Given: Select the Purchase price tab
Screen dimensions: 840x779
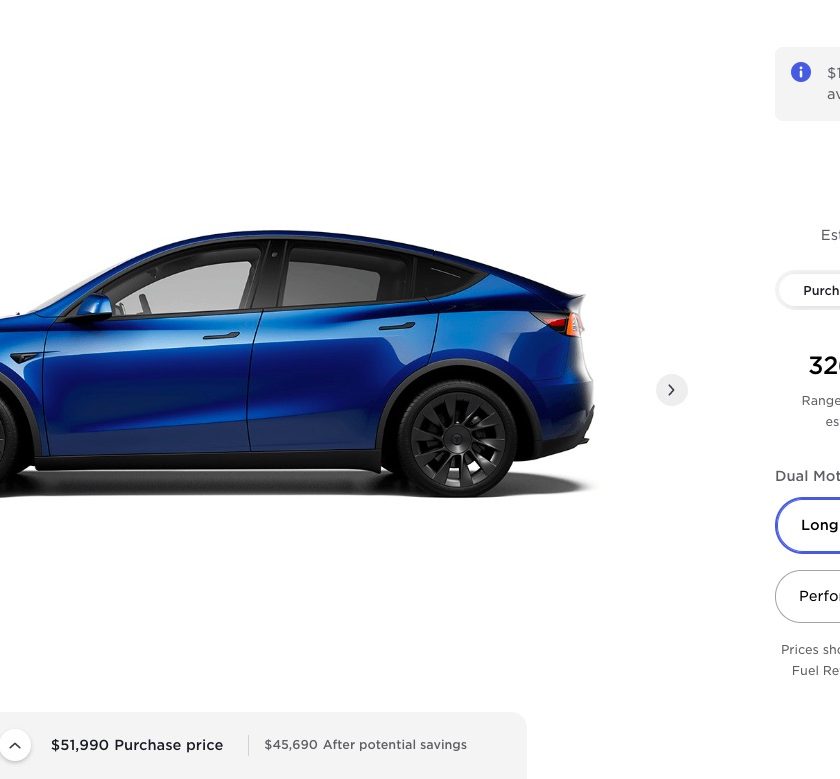Looking at the screenshot, I should coord(820,290).
